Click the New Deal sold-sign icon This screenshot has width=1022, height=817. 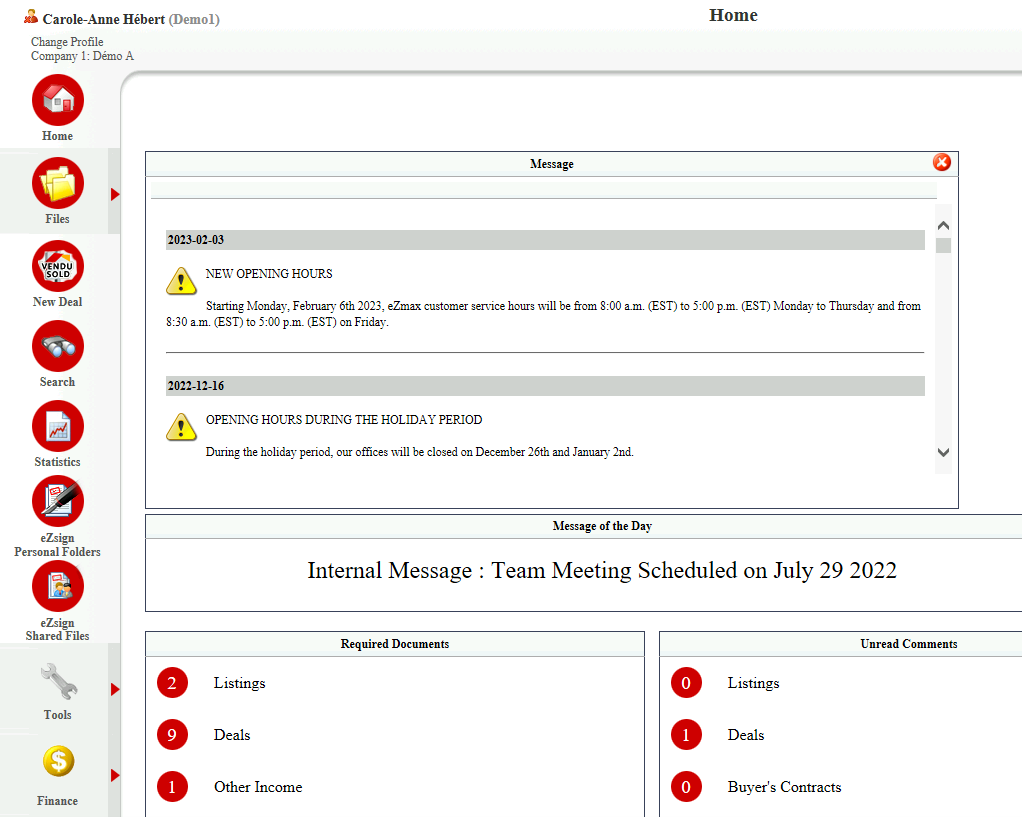[x=58, y=266]
